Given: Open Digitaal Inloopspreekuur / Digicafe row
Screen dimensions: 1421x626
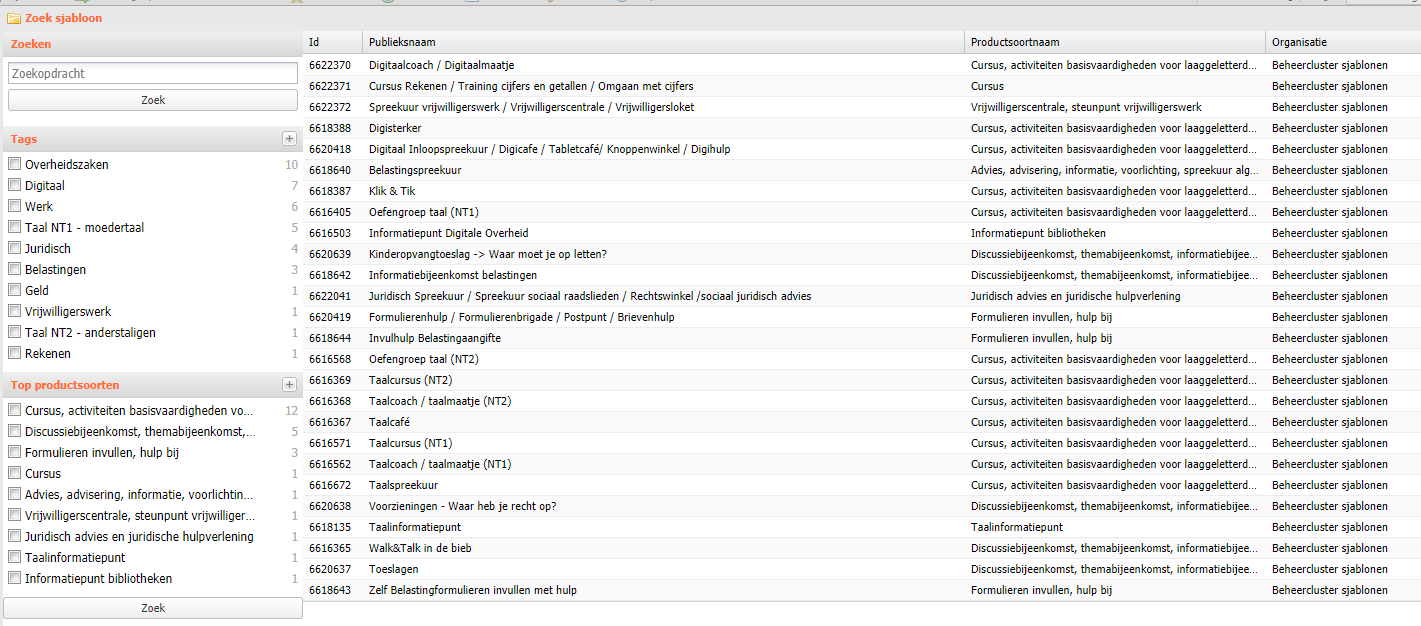Looking at the screenshot, I should point(862,149).
